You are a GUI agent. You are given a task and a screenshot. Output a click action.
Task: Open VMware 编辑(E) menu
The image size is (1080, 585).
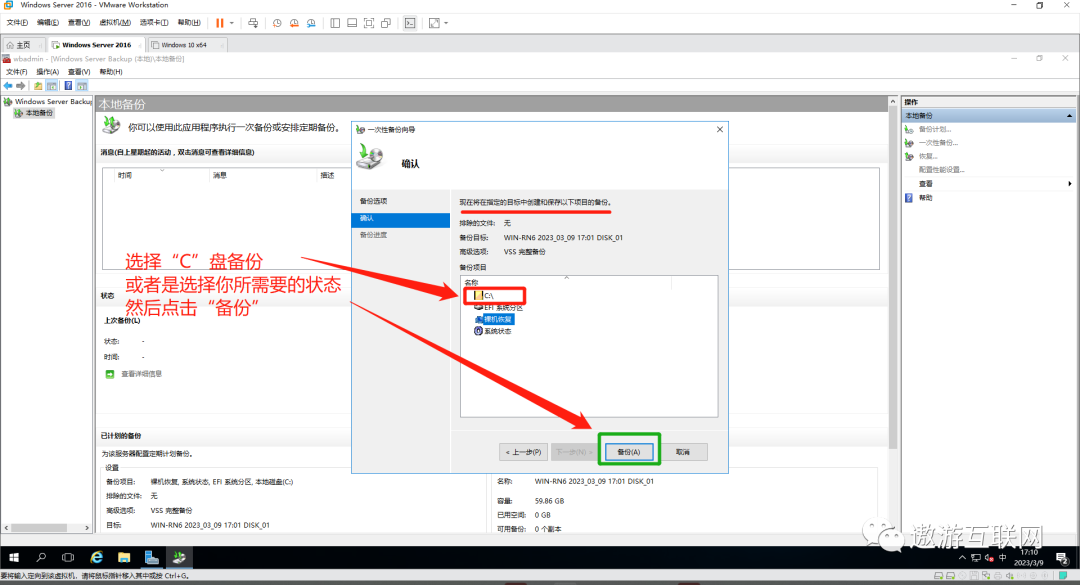point(48,23)
